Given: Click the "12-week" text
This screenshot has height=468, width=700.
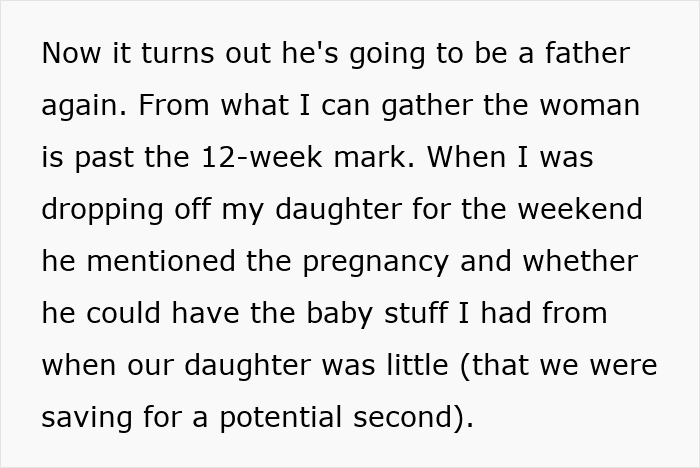Looking at the screenshot, I should click(261, 157).
